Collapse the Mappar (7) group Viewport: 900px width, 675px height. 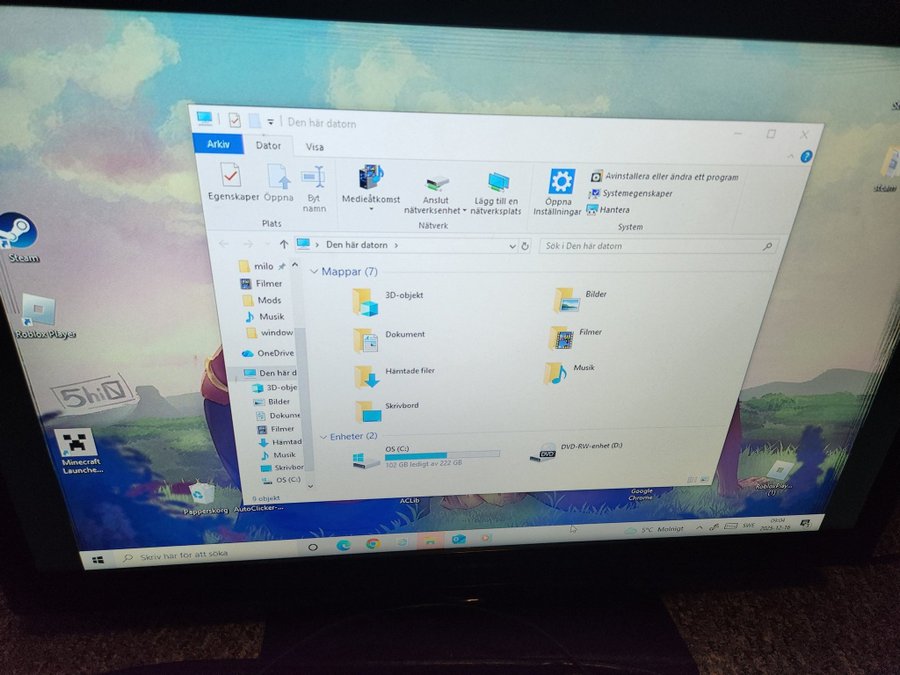314,272
